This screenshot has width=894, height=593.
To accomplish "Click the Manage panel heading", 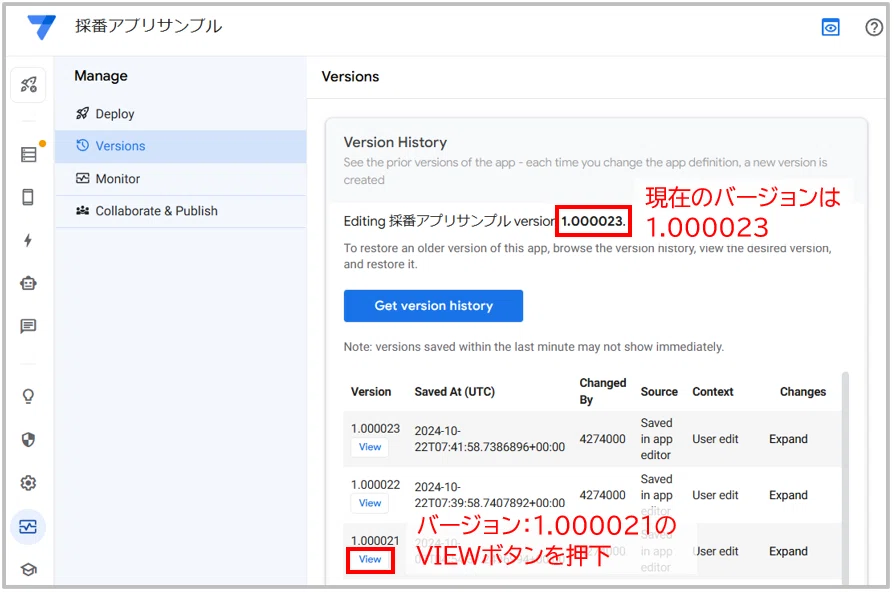I will [101, 76].
